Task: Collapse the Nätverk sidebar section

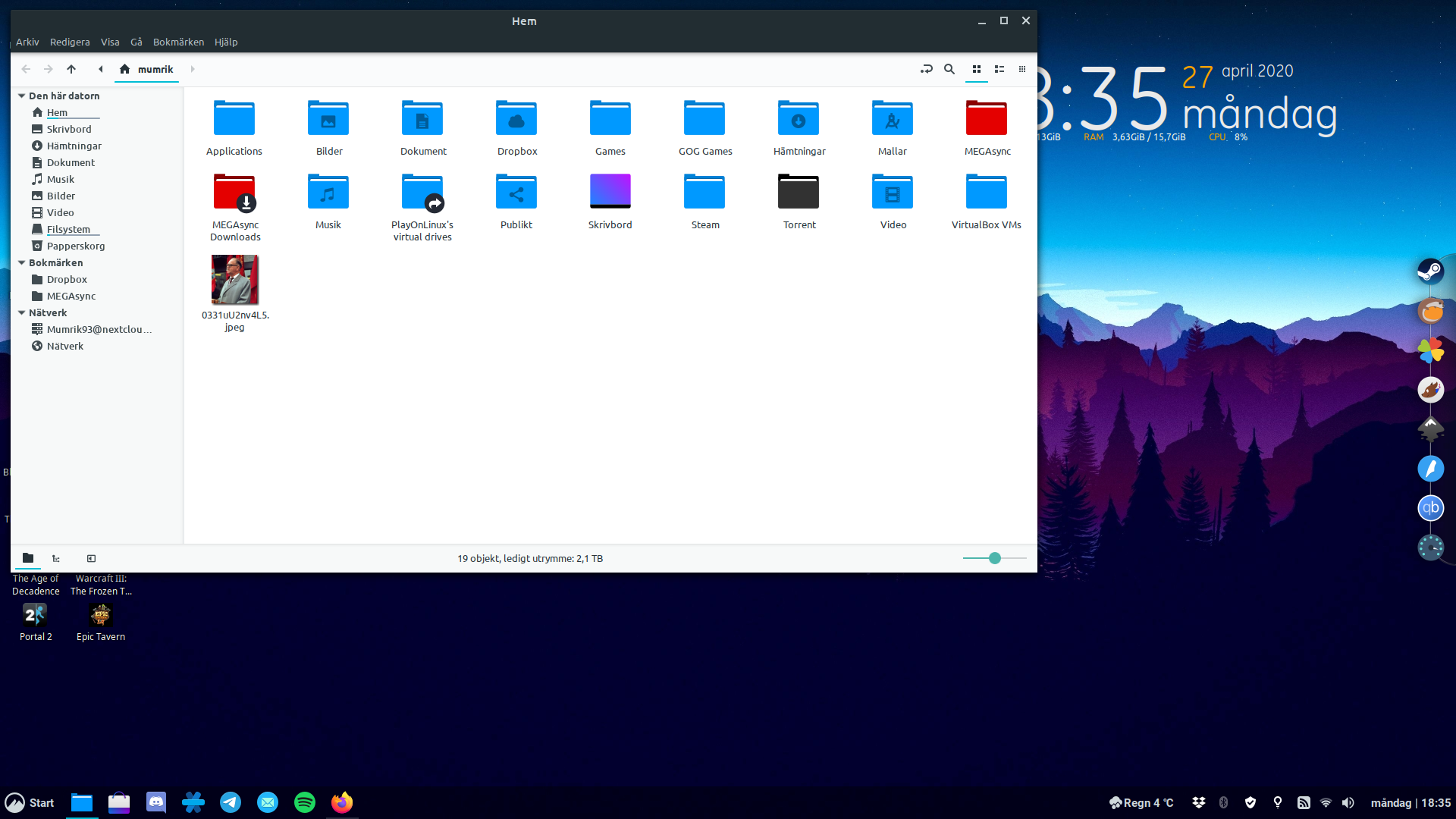Action: point(22,312)
